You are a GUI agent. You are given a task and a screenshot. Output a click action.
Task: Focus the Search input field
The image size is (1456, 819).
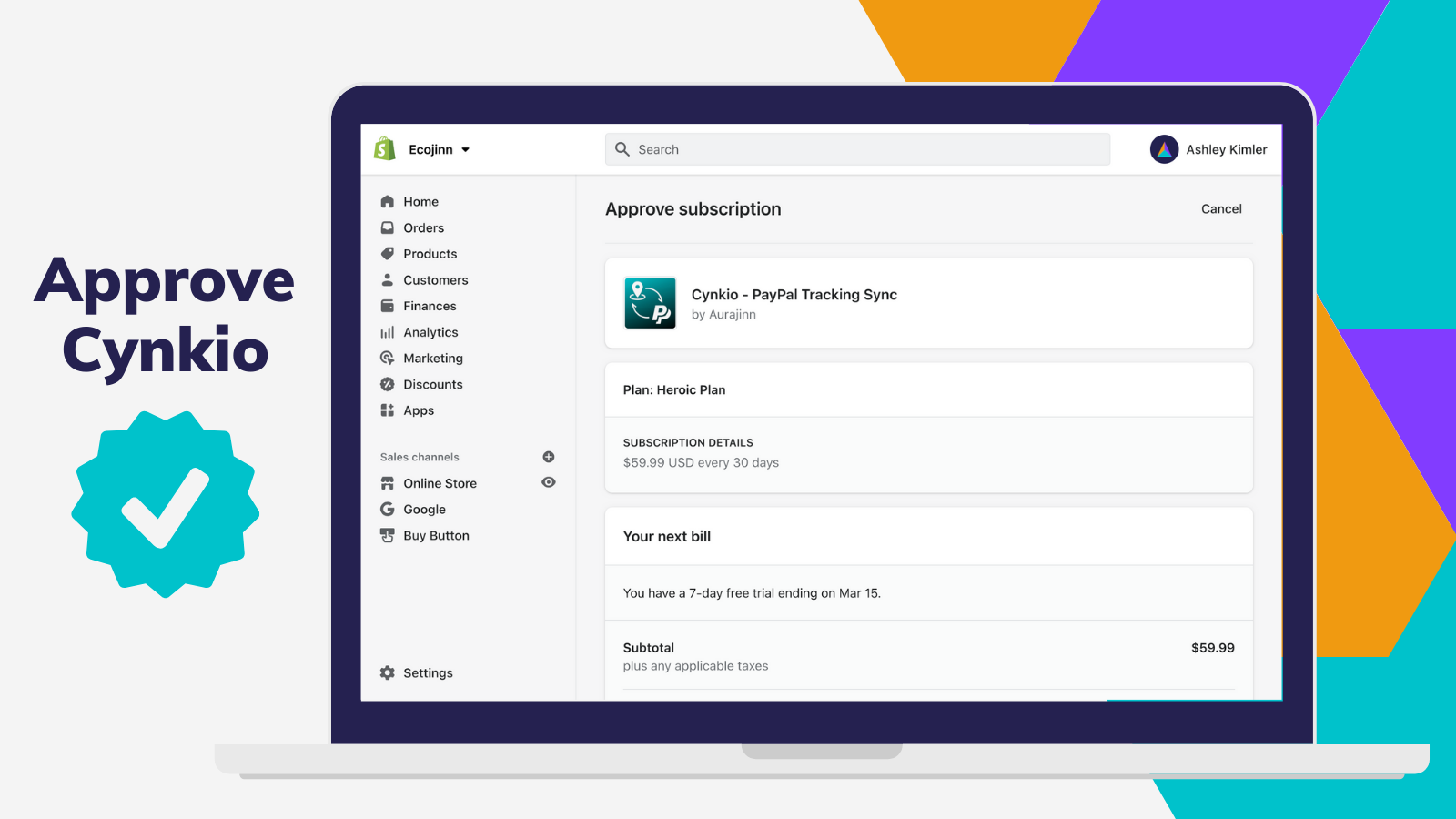[x=857, y=149]
